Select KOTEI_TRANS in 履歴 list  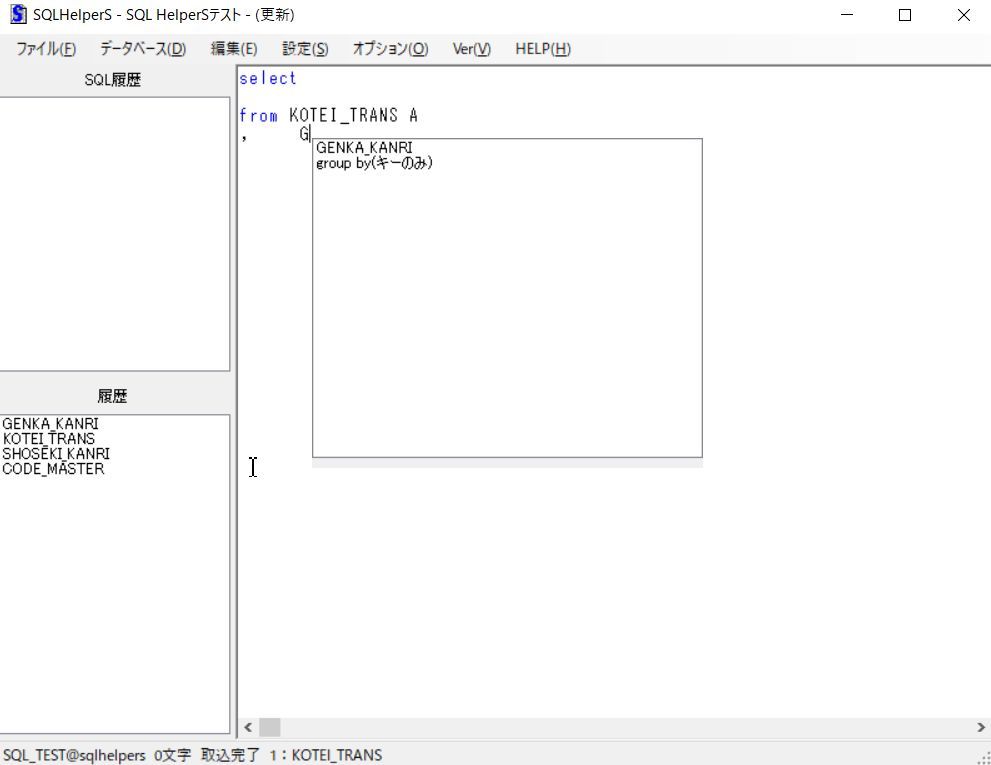pyautogui.click(x=49, y=439)
